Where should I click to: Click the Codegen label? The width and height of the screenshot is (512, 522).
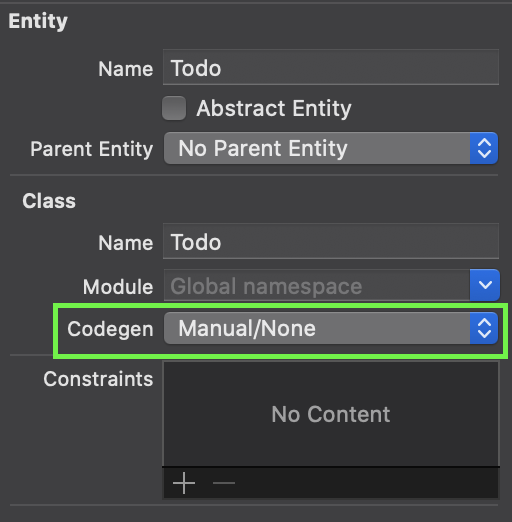pyautogui.click(x=110, y=329)
